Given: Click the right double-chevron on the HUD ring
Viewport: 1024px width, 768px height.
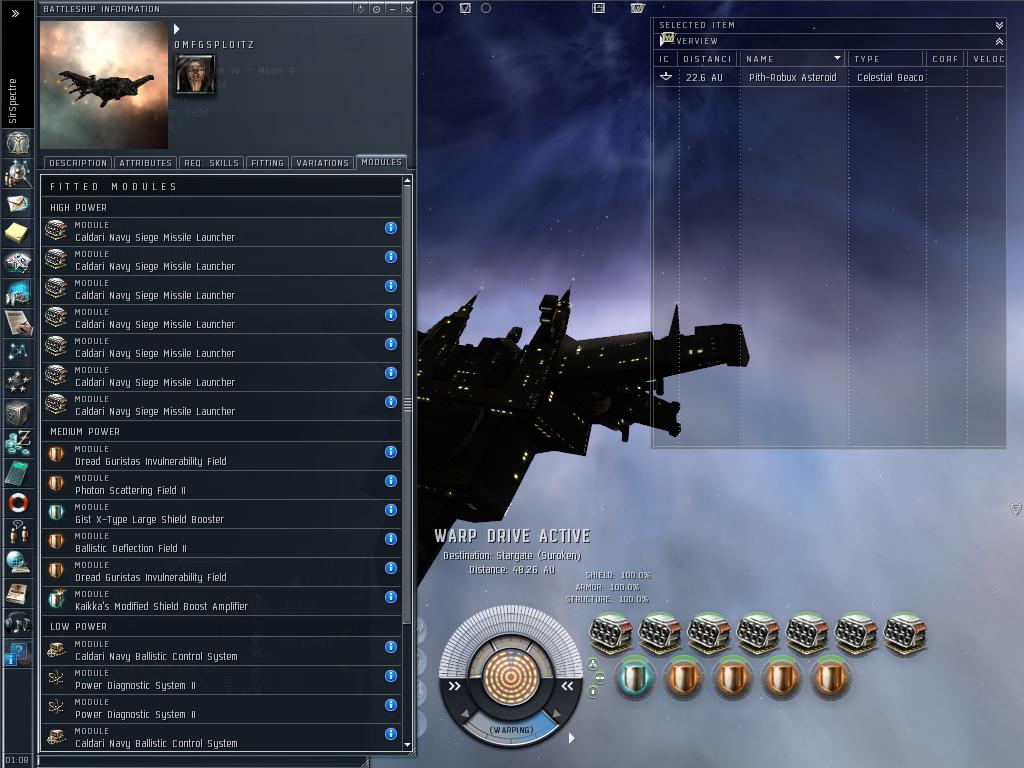Looking at the screenshot, I should [x=567, y=686].
